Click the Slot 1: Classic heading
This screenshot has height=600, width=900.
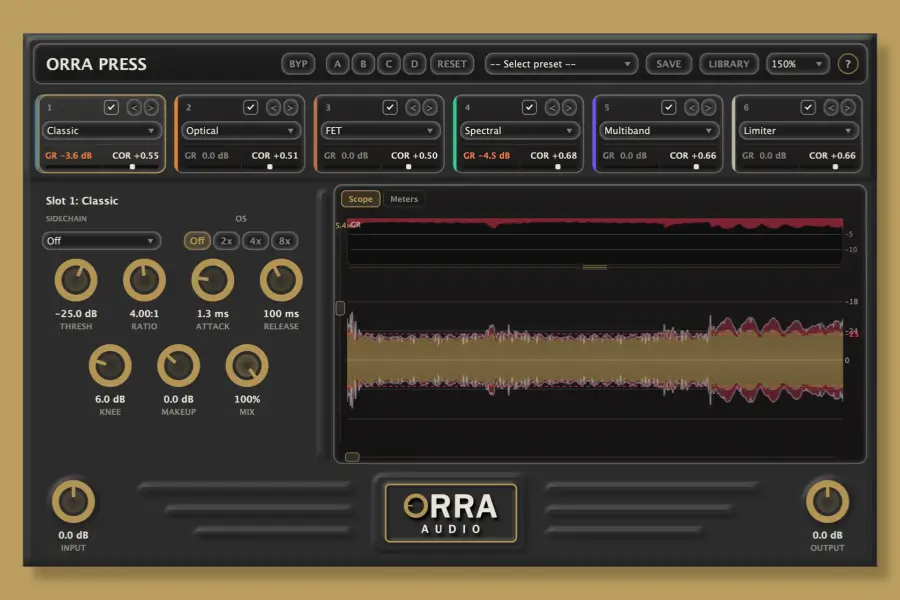coord(82,200)
